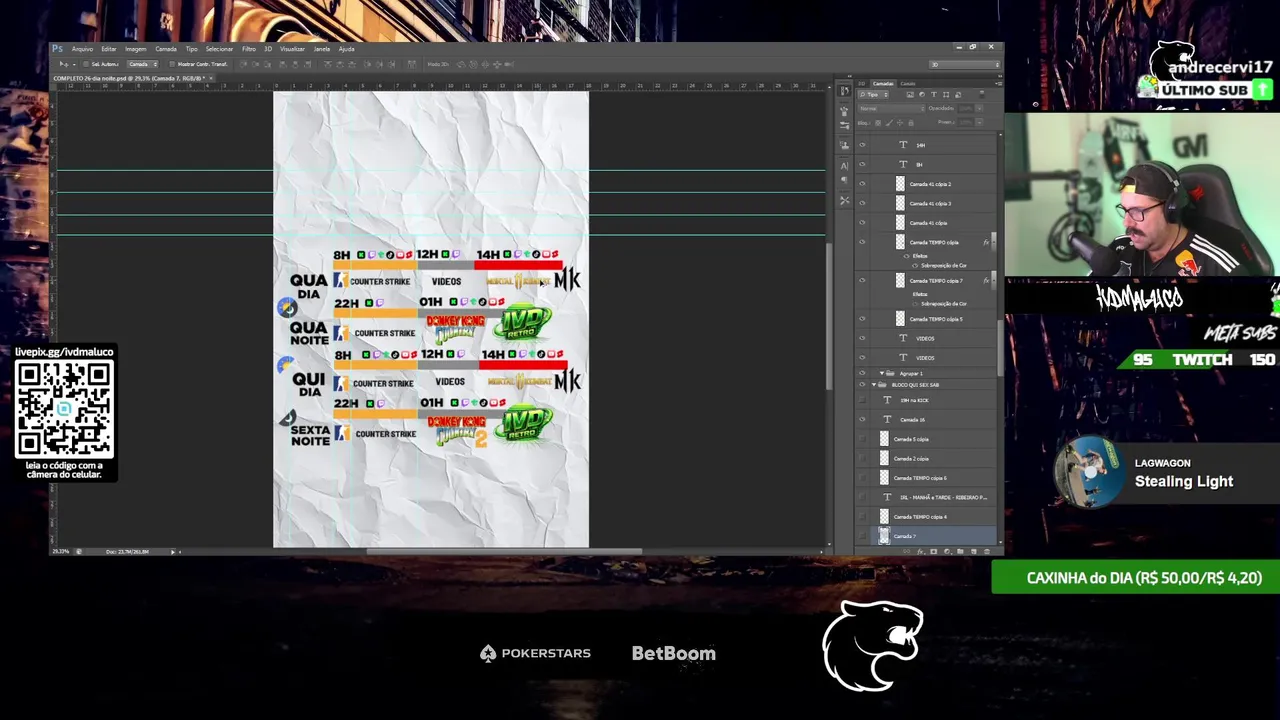
Task: Hide Camada 41 cópia 2 layer
Action: [x=862, y=184]
